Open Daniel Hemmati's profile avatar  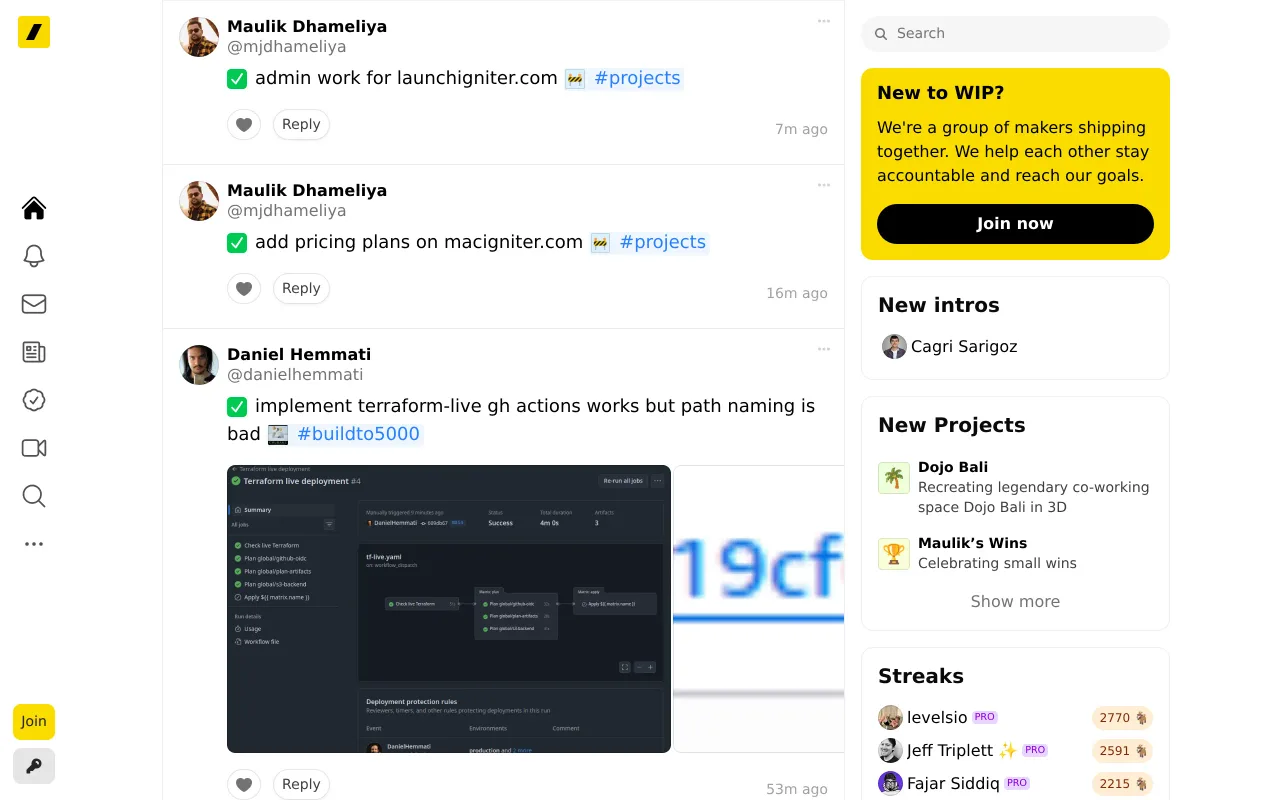pyautogui.click(x=199, y=365)
